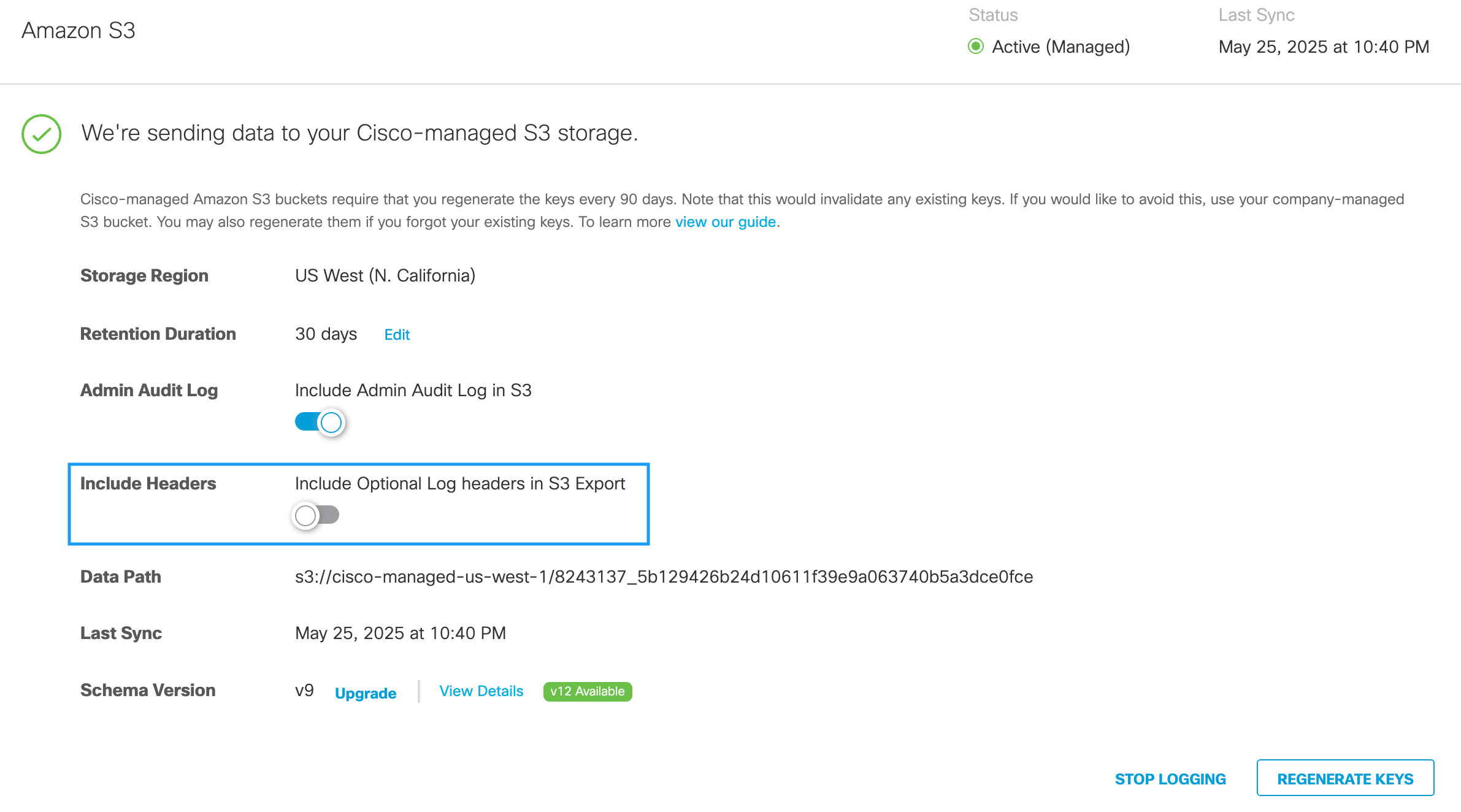This screenshot has height=812, width=1461.
Task: Click the 30 days retention value
Action: (326, 334)
